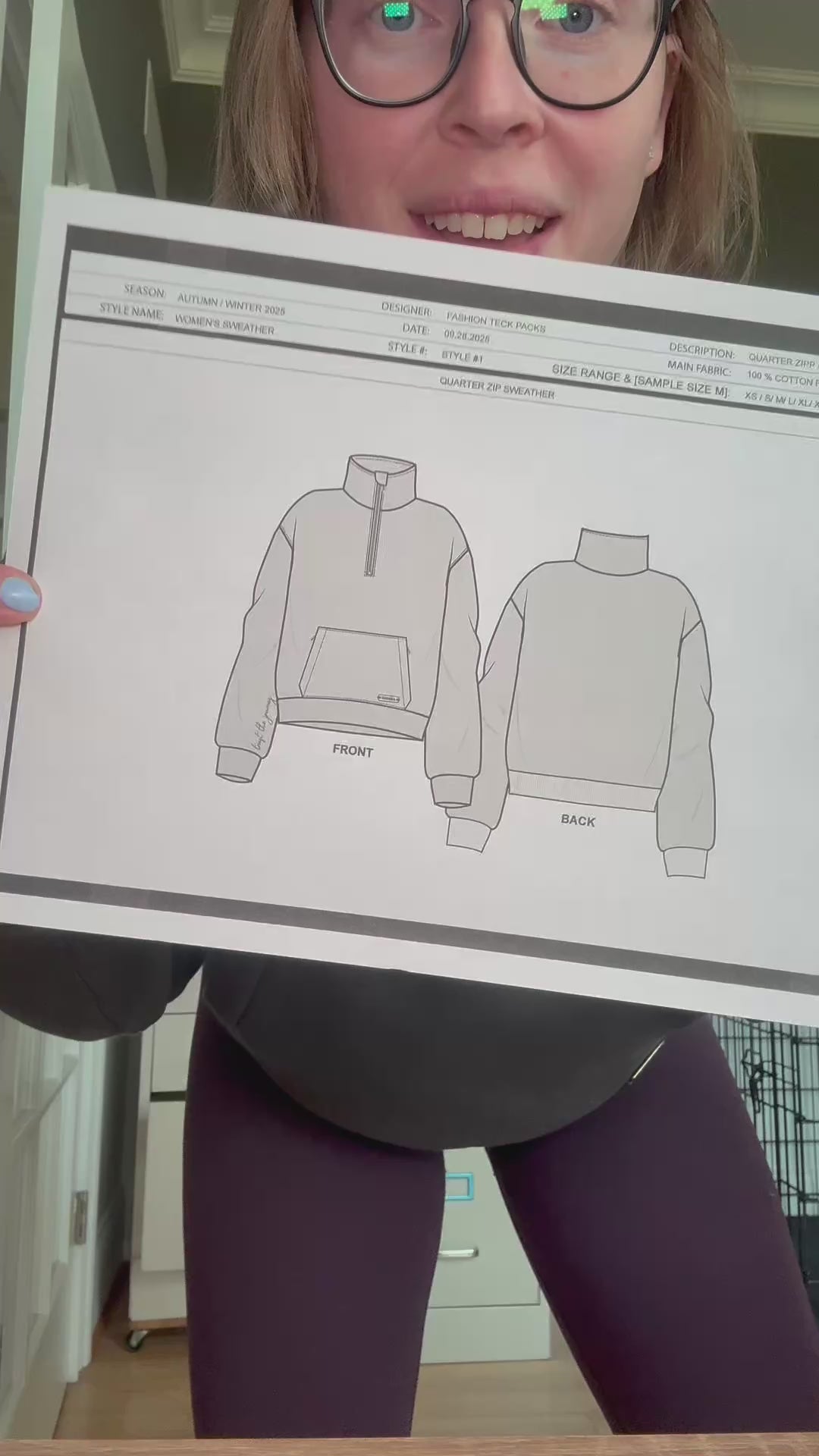Click the FRONT label under the sweater sketch
Screen dimensions: 819x1456
coord(353,751)
